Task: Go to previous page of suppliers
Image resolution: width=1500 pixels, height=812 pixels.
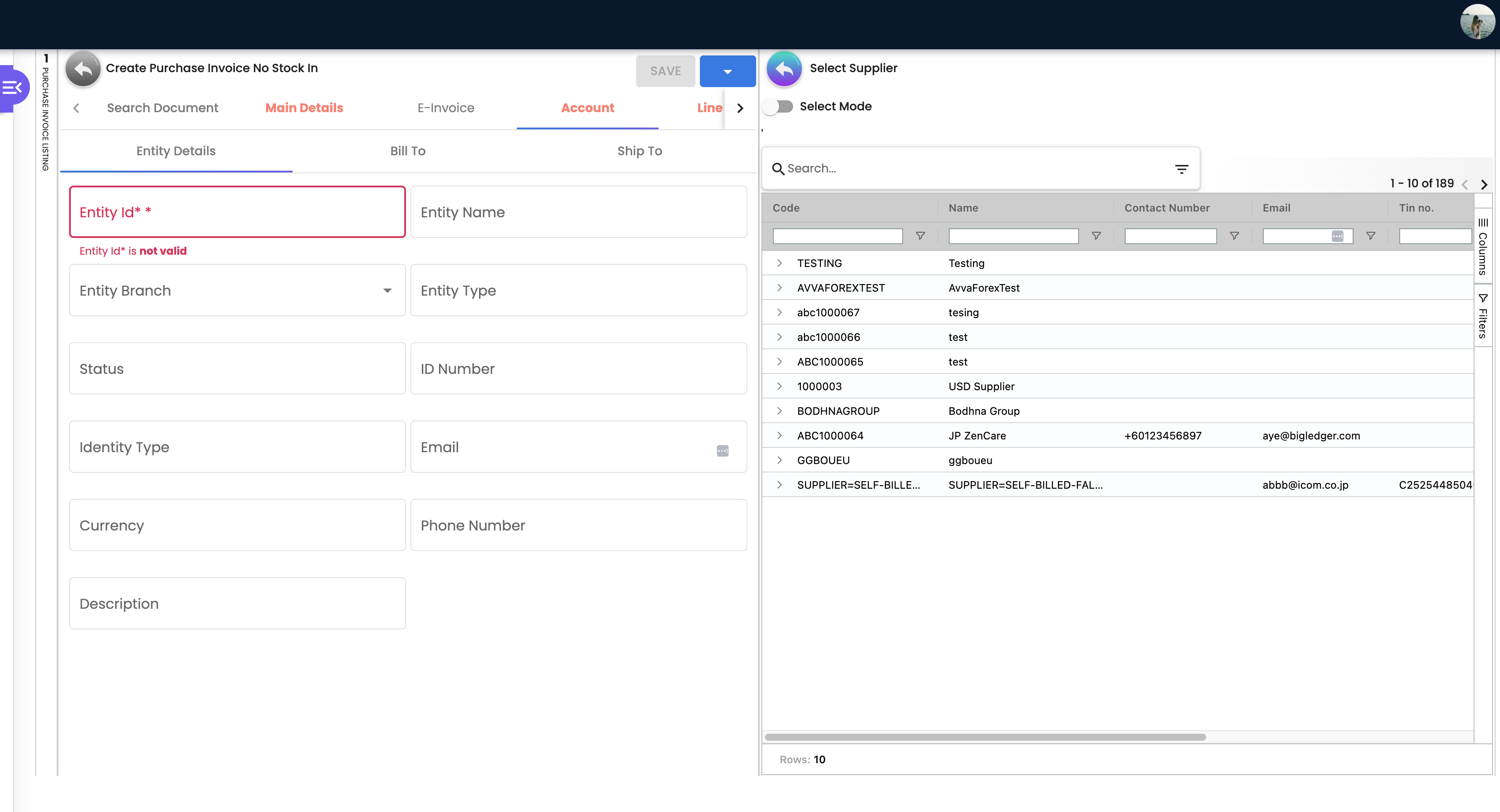Action: coord(1464,184)
